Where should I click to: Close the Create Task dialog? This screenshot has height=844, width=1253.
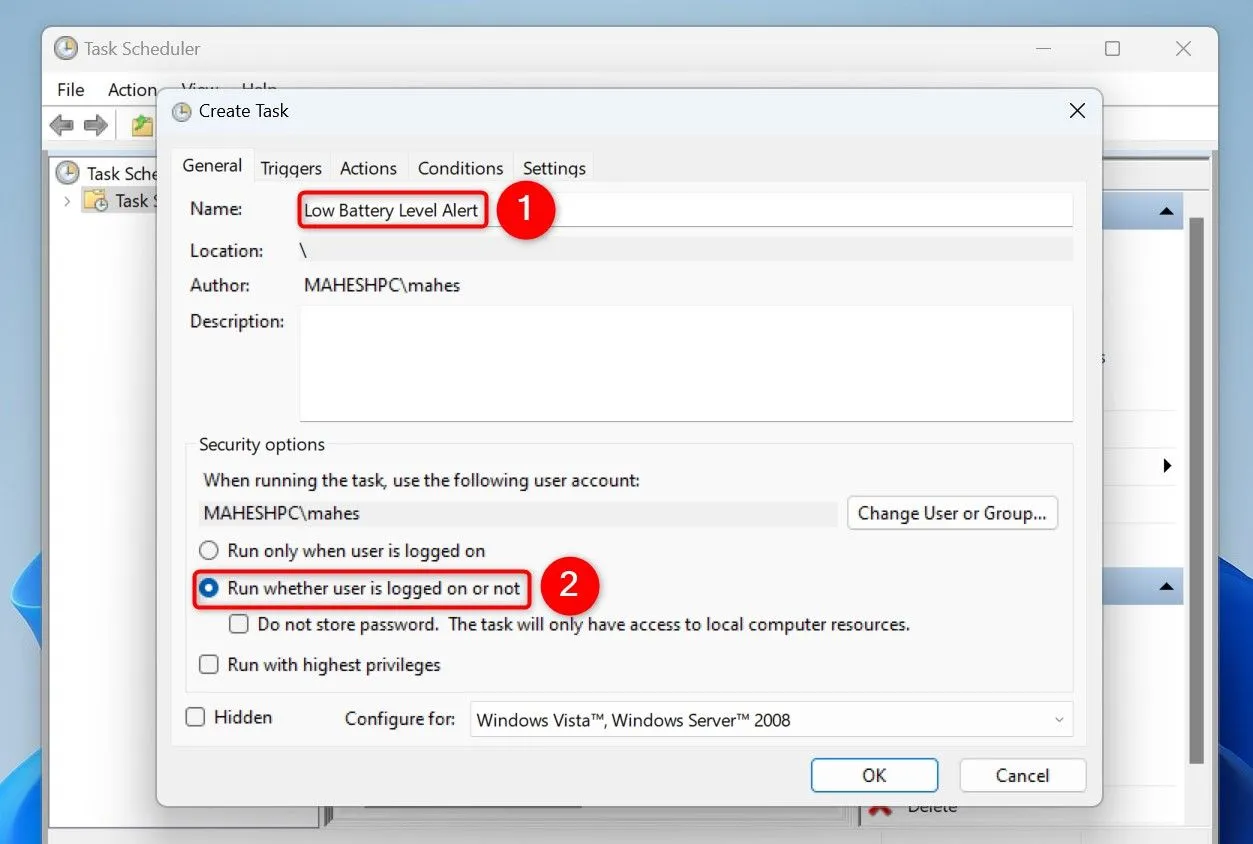point(1077,111)
